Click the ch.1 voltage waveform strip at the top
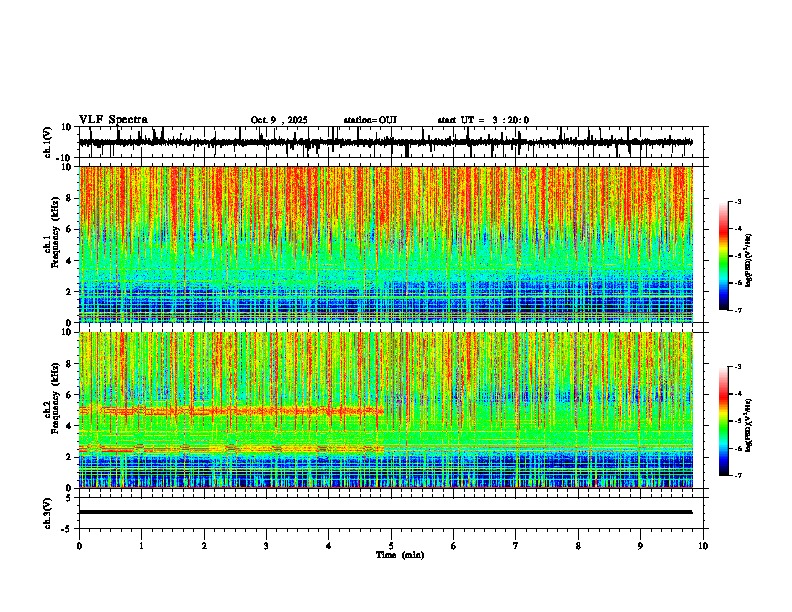The width and height of the screenshot is (792, 612). click(385, 142)
